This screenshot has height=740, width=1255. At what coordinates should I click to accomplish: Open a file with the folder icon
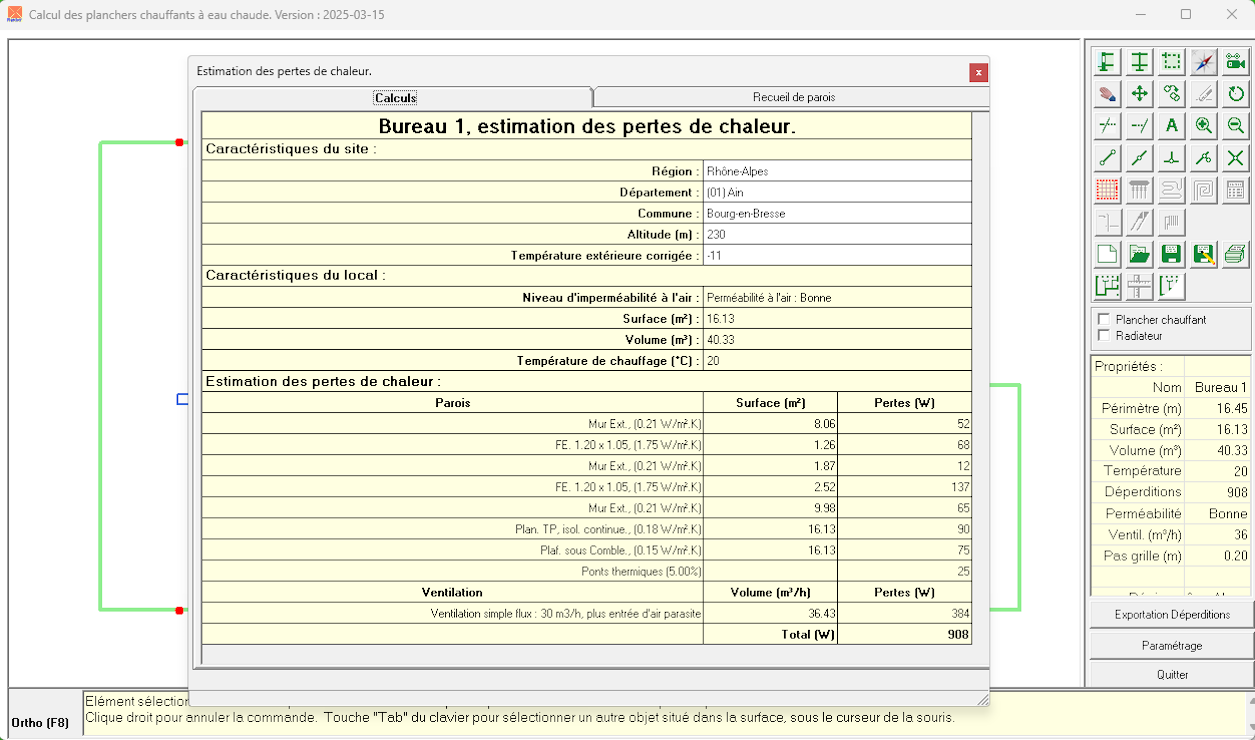(1139, 254)
